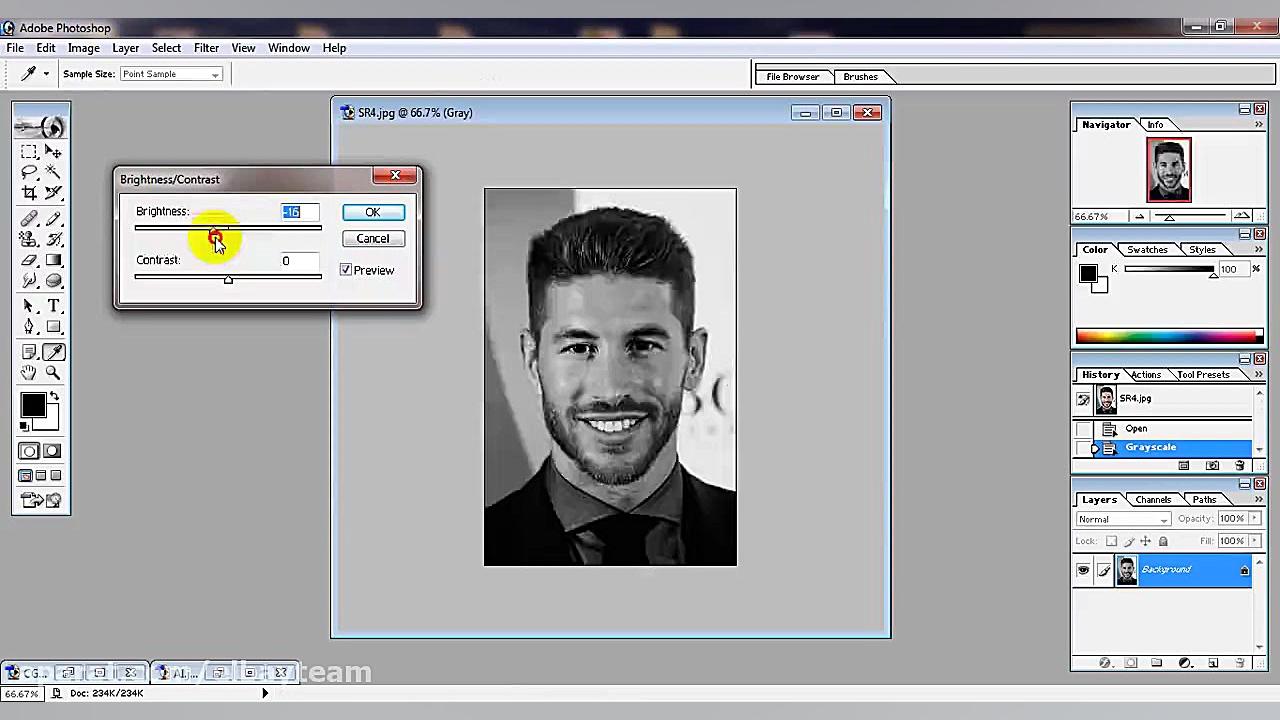Switch to Standard edit mode

[x=29, y=451]
